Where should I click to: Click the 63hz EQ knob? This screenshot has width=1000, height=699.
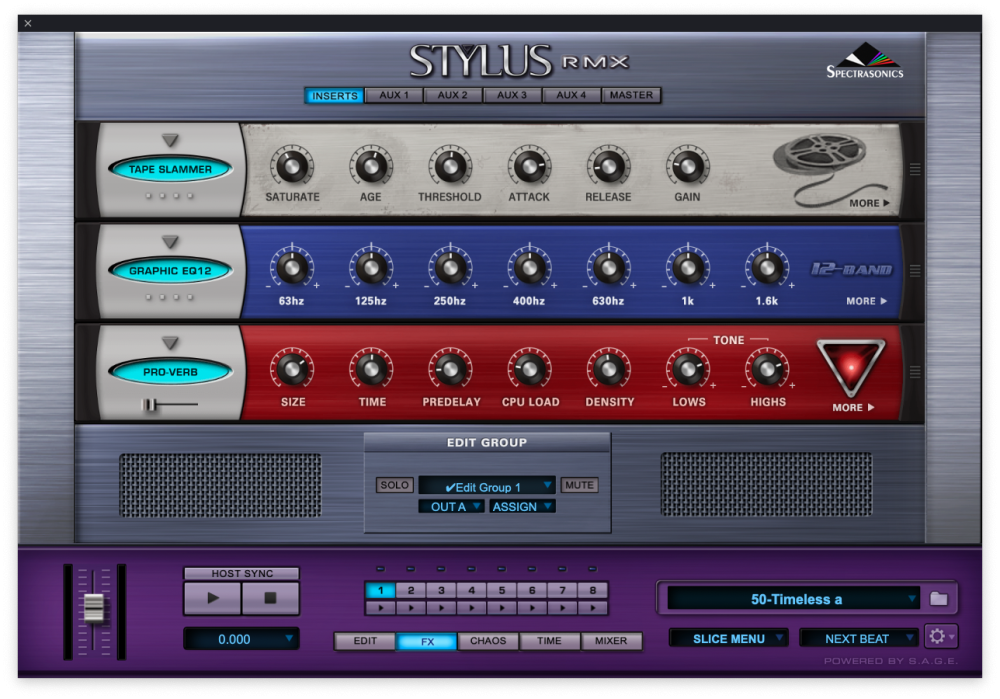point(291,269)
